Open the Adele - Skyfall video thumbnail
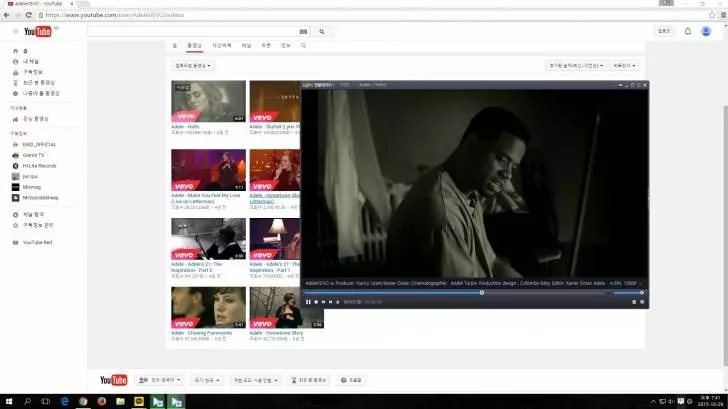728x409 pixels. tap(275, 101)
